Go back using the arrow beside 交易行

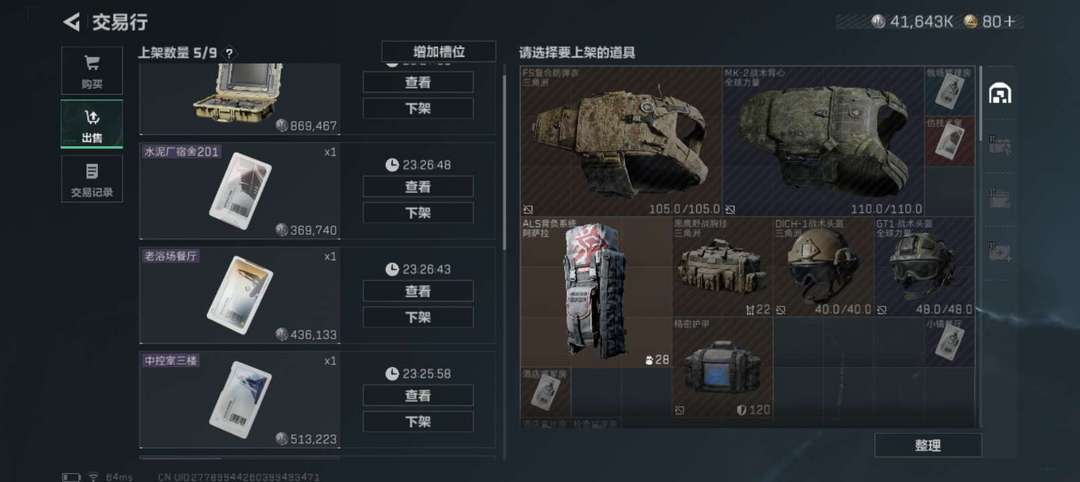[x=72, y=22]
